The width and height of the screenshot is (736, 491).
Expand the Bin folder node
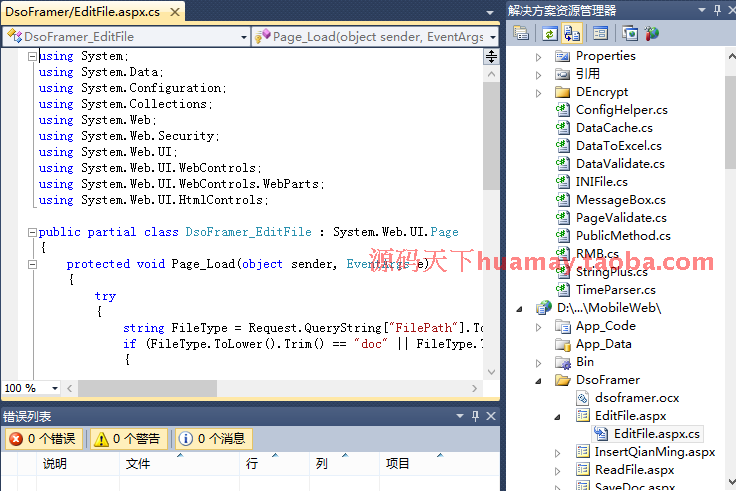[x=538, y=363]
